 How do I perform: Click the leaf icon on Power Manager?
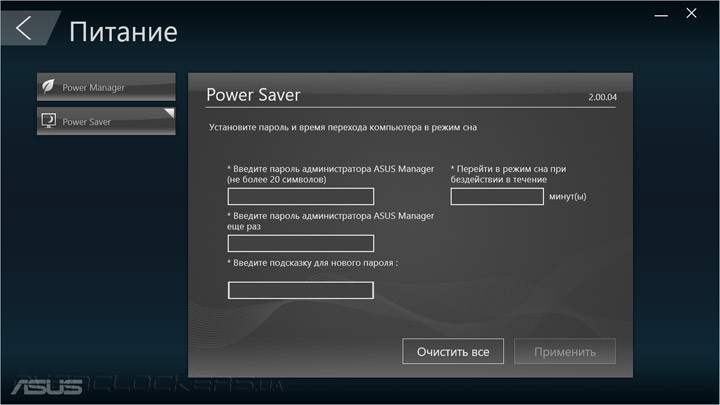(49, 86)
